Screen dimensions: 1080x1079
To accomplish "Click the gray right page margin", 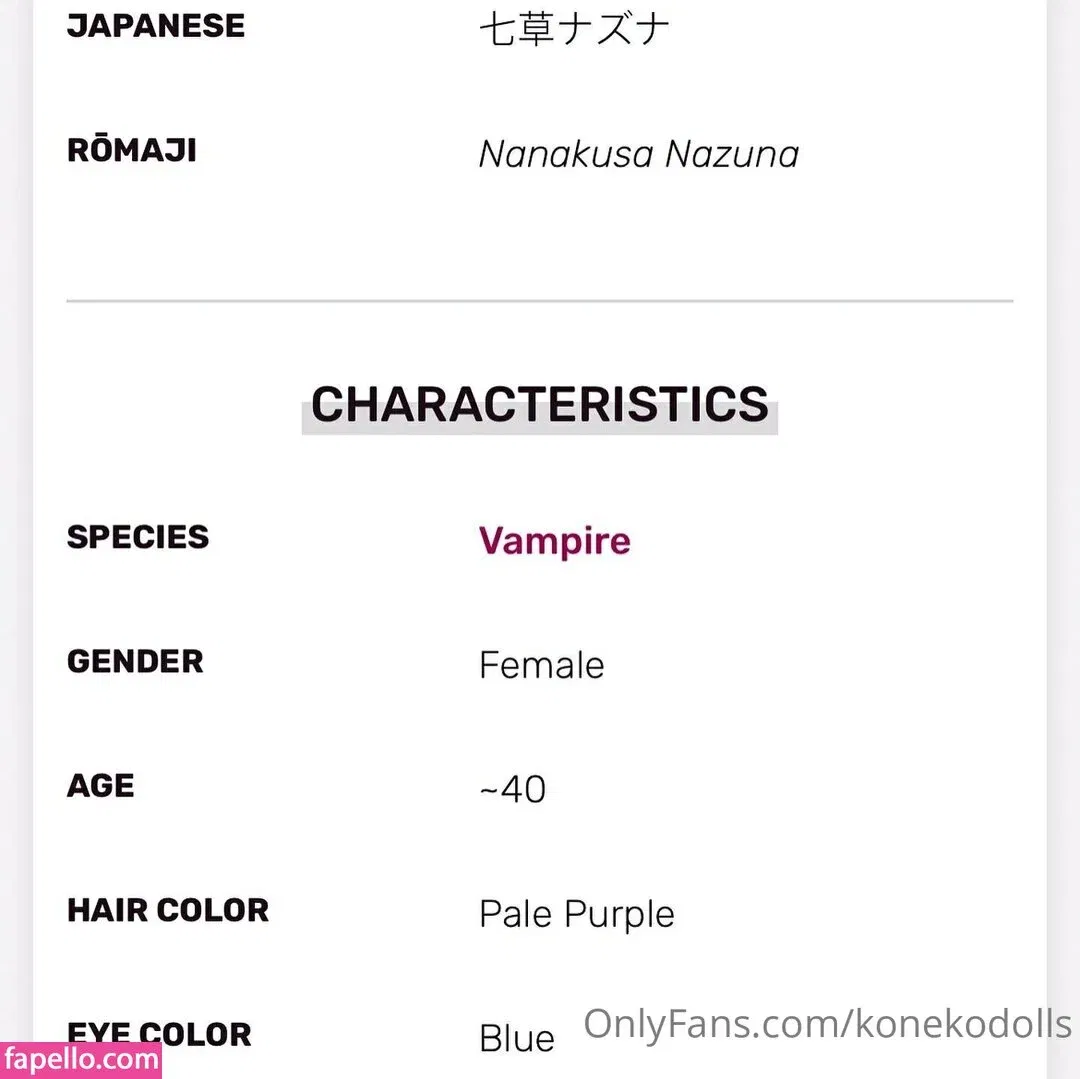I will click(x=1063, y=500).
